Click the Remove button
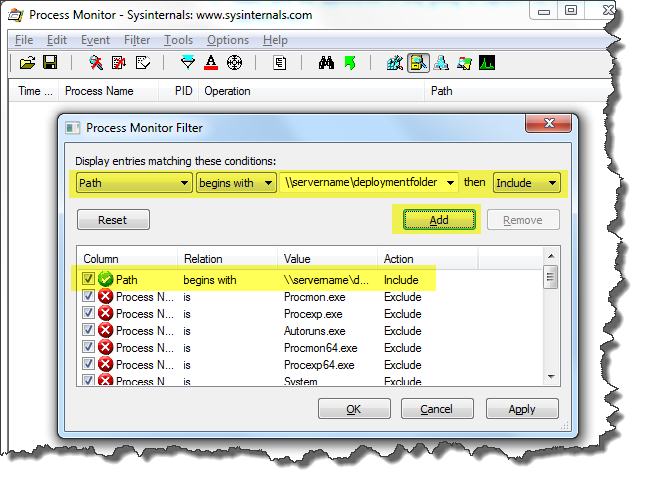Screen dimensions: 646x484 (523, 220)
